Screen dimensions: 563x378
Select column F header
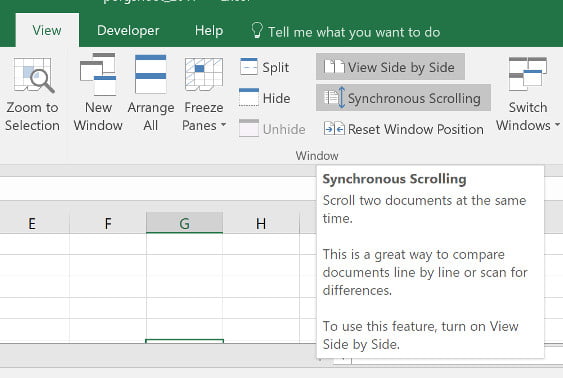108,223
